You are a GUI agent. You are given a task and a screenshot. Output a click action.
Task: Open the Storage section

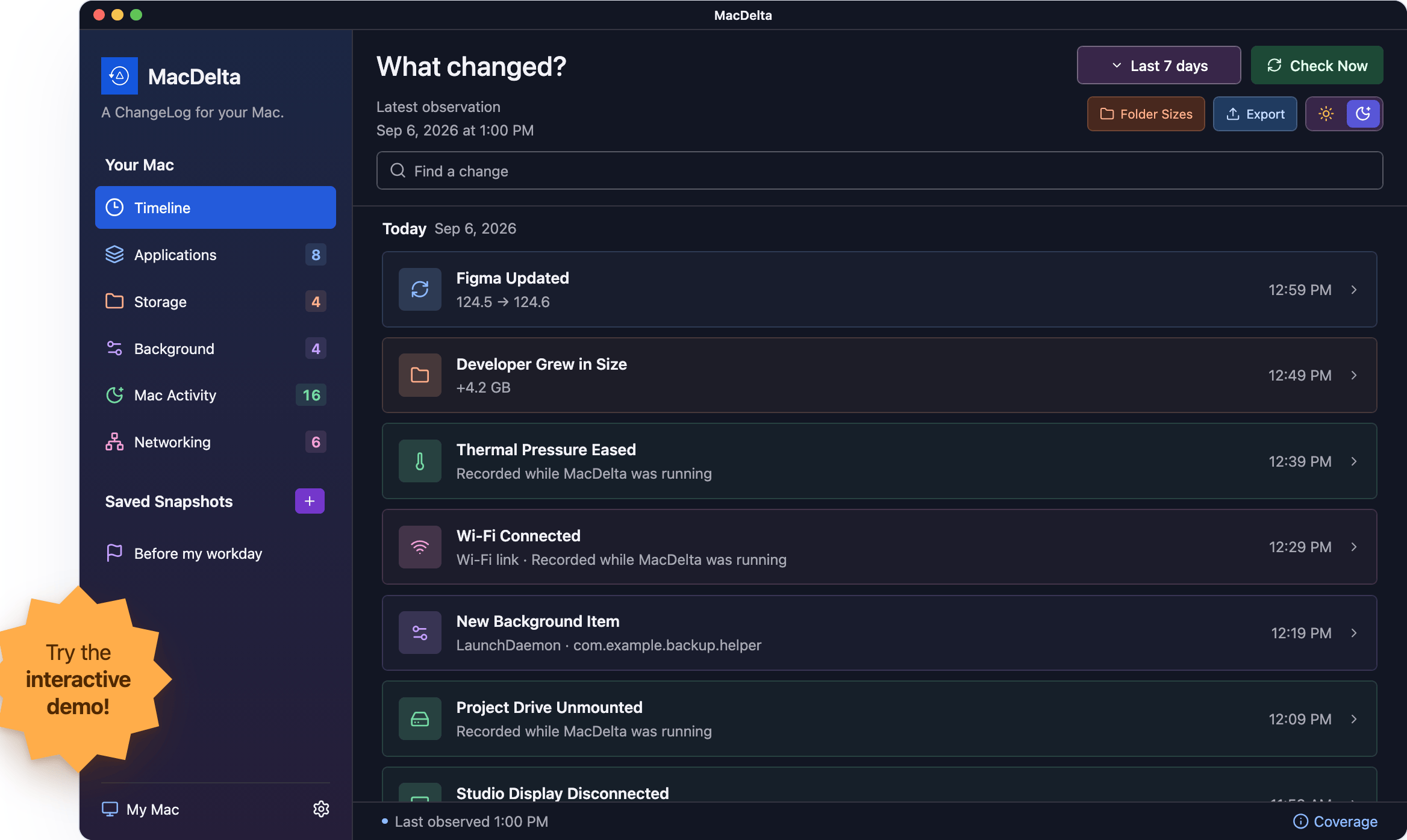point(216,302)
